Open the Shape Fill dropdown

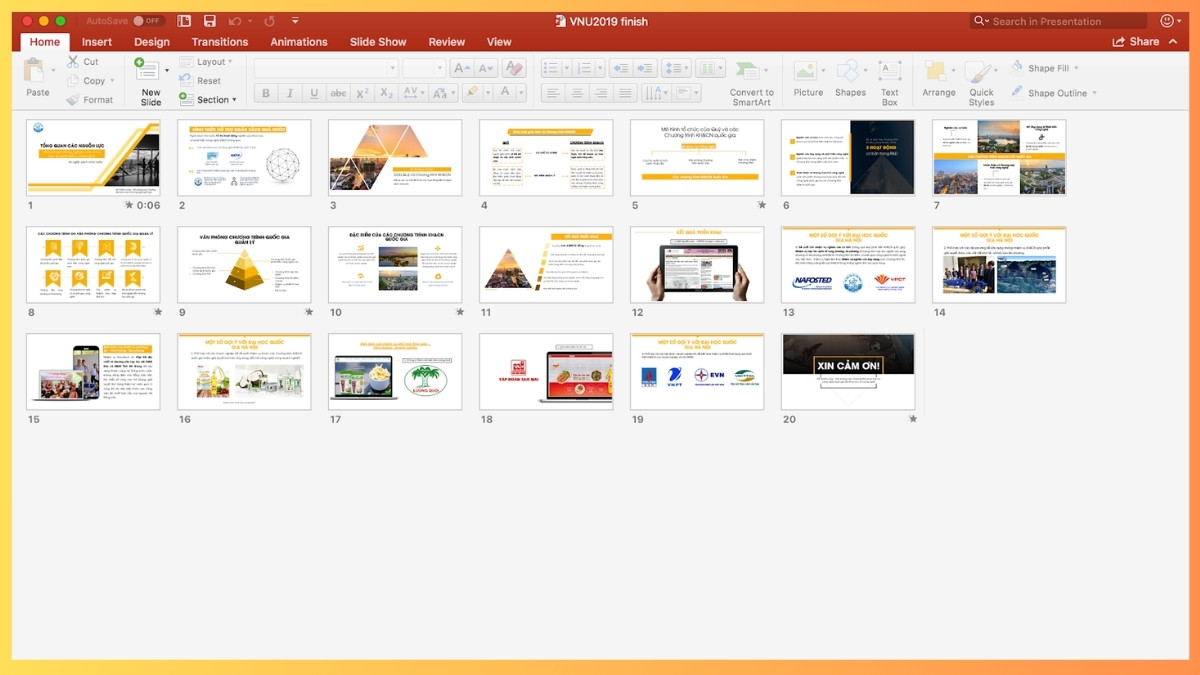click(x=1046, y=67)
